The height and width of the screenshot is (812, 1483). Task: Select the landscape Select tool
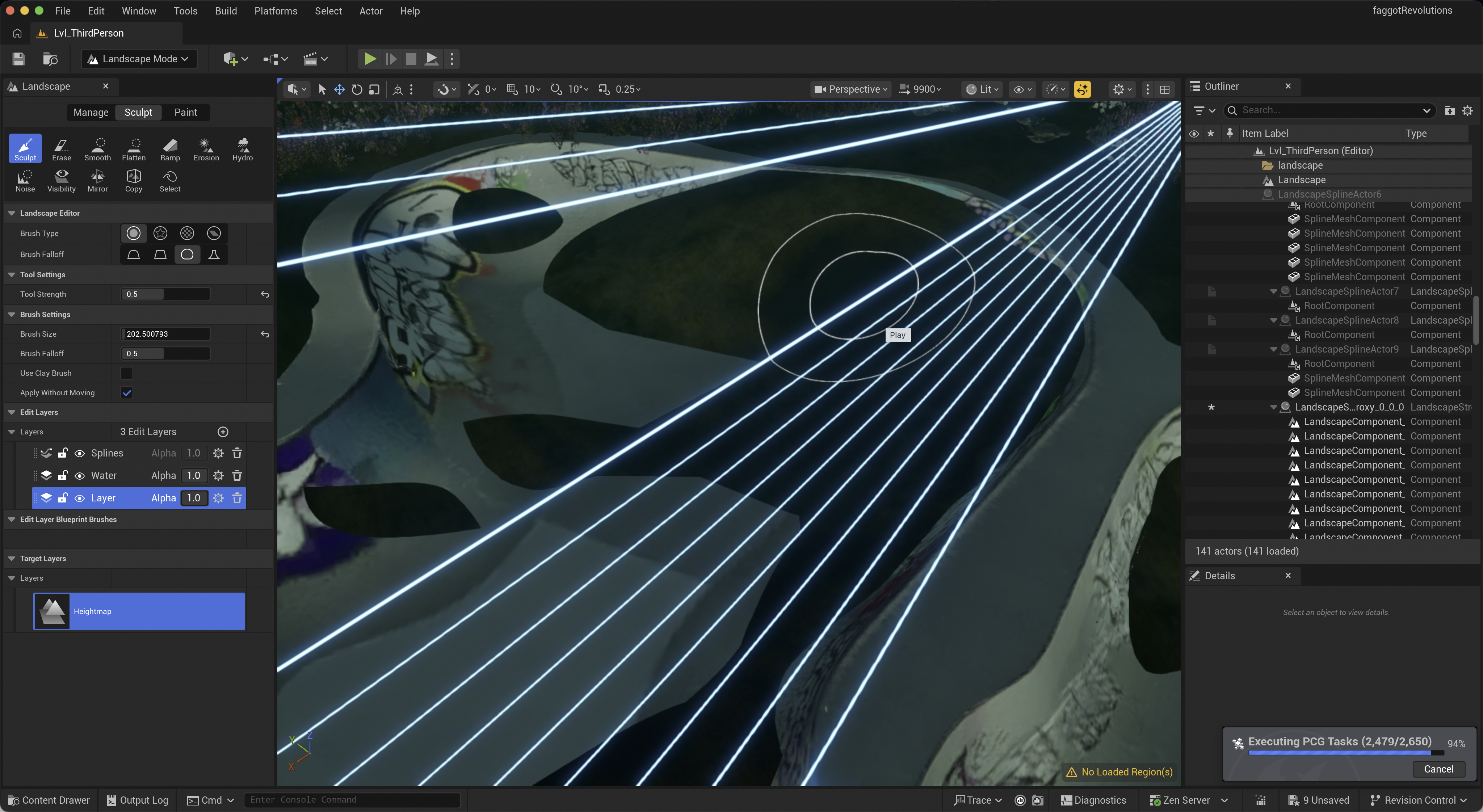(x=170, y=180)
